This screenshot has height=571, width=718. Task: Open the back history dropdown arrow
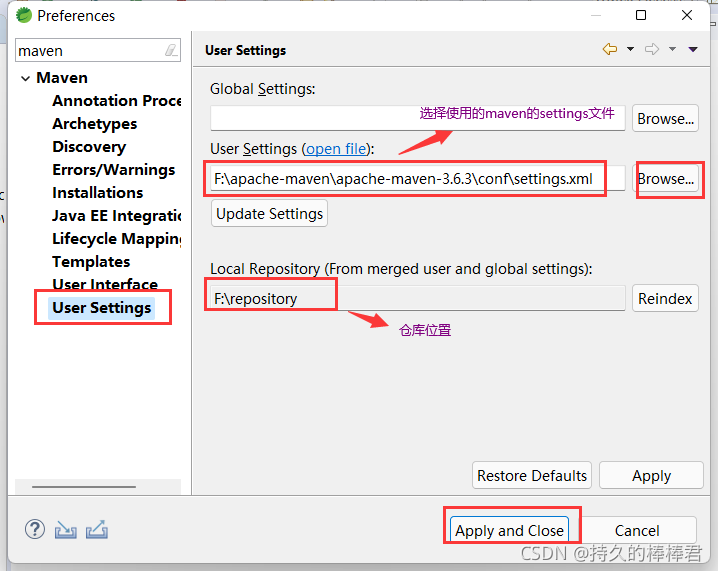pos(631,49)
